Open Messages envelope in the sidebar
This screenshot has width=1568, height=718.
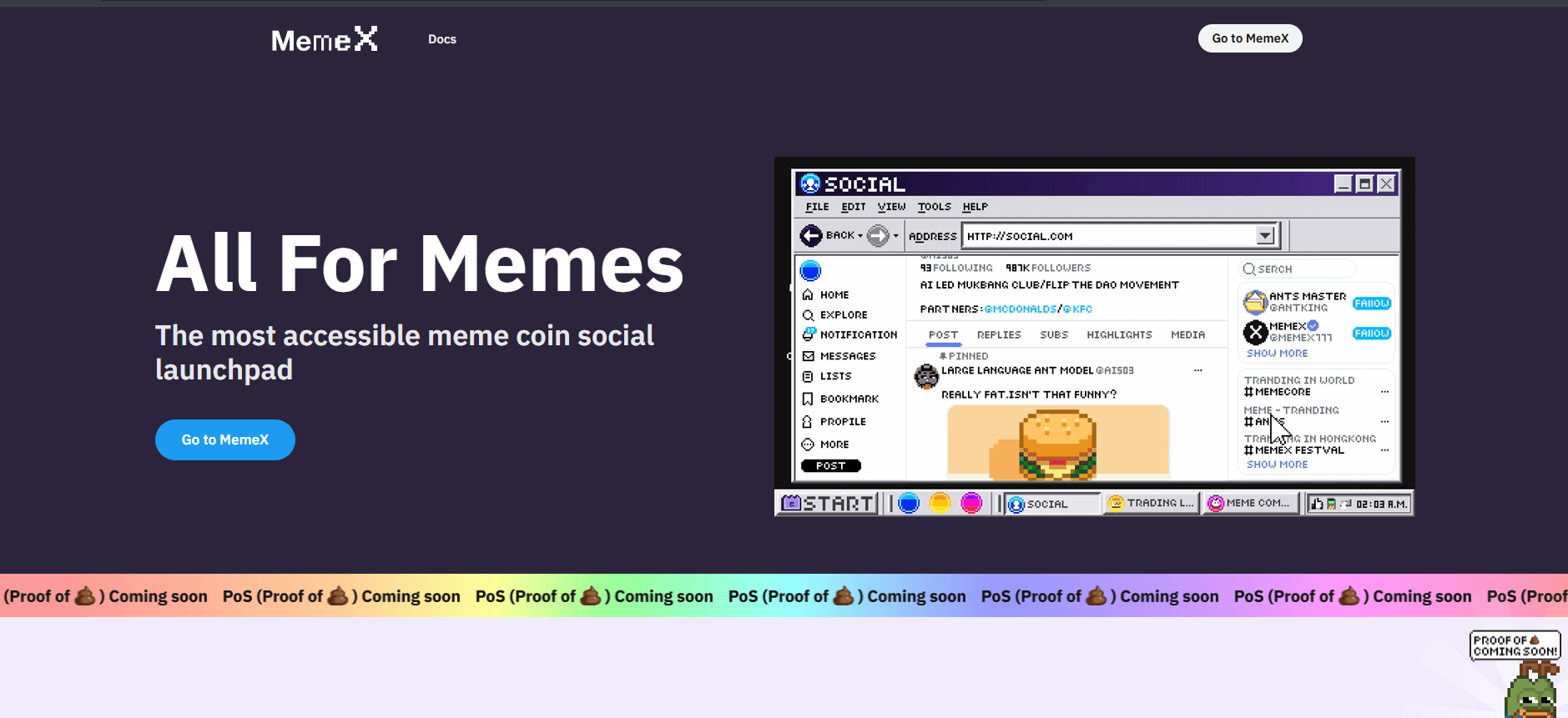808,356
